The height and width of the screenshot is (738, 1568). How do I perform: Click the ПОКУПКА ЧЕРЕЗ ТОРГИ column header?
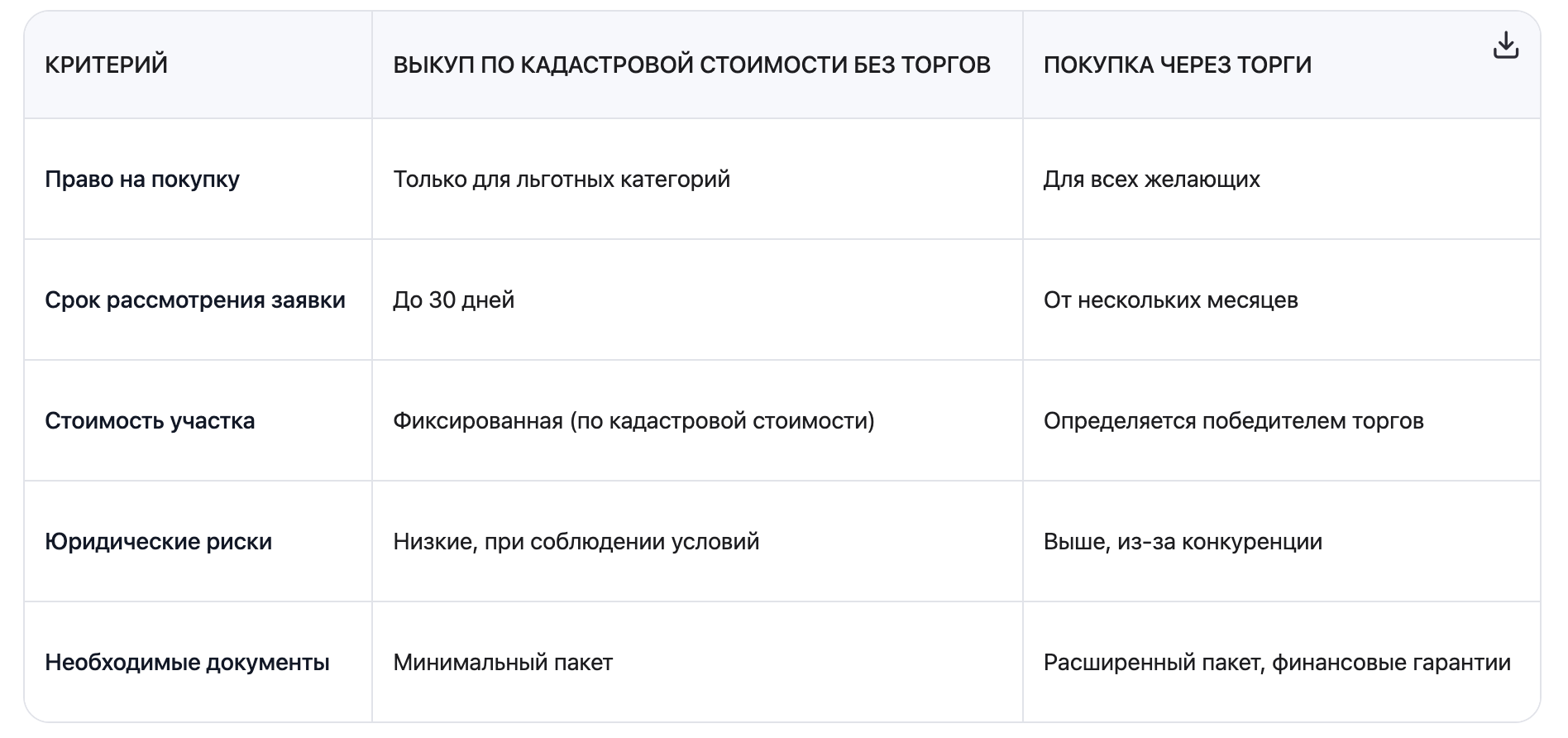pos(1177,65)
